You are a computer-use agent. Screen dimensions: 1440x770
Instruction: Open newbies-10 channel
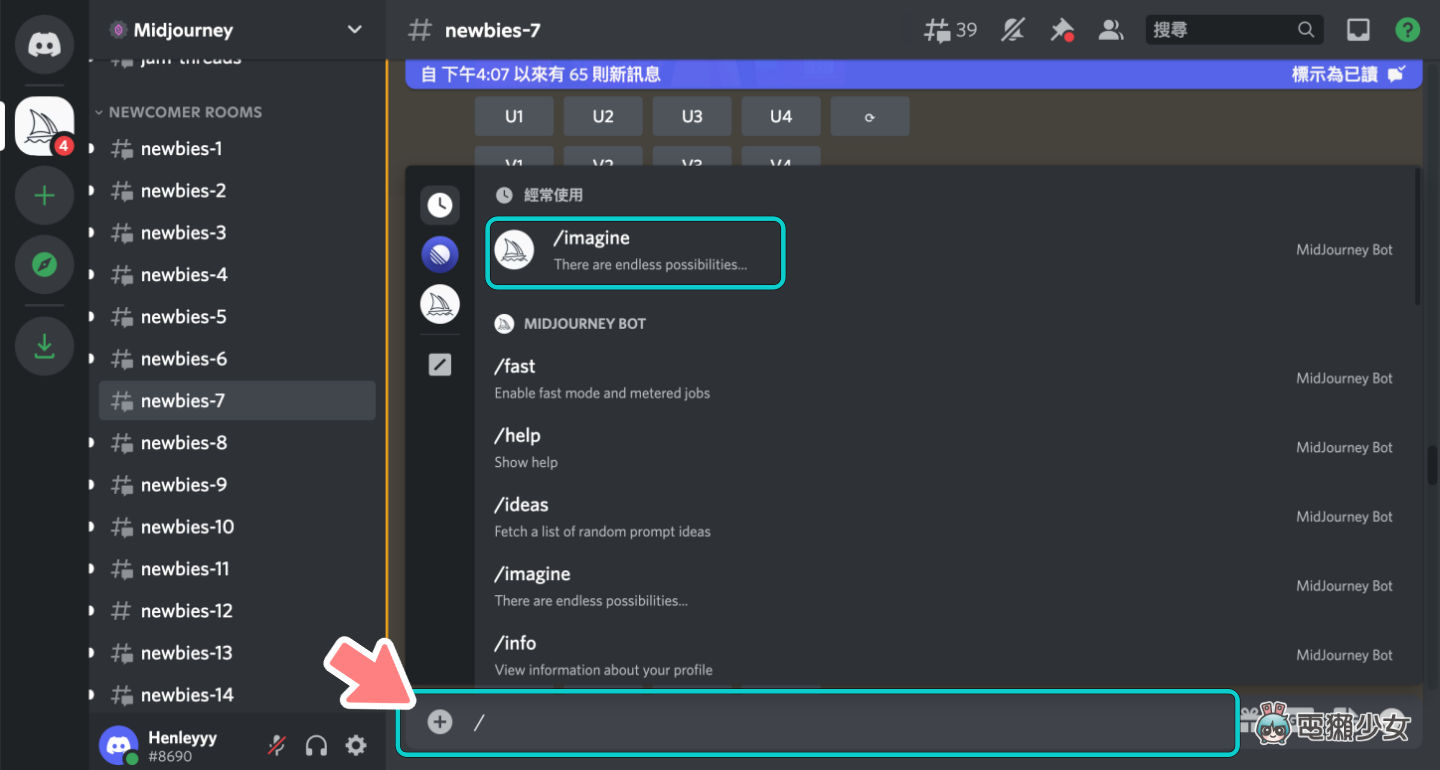(236, 527)
